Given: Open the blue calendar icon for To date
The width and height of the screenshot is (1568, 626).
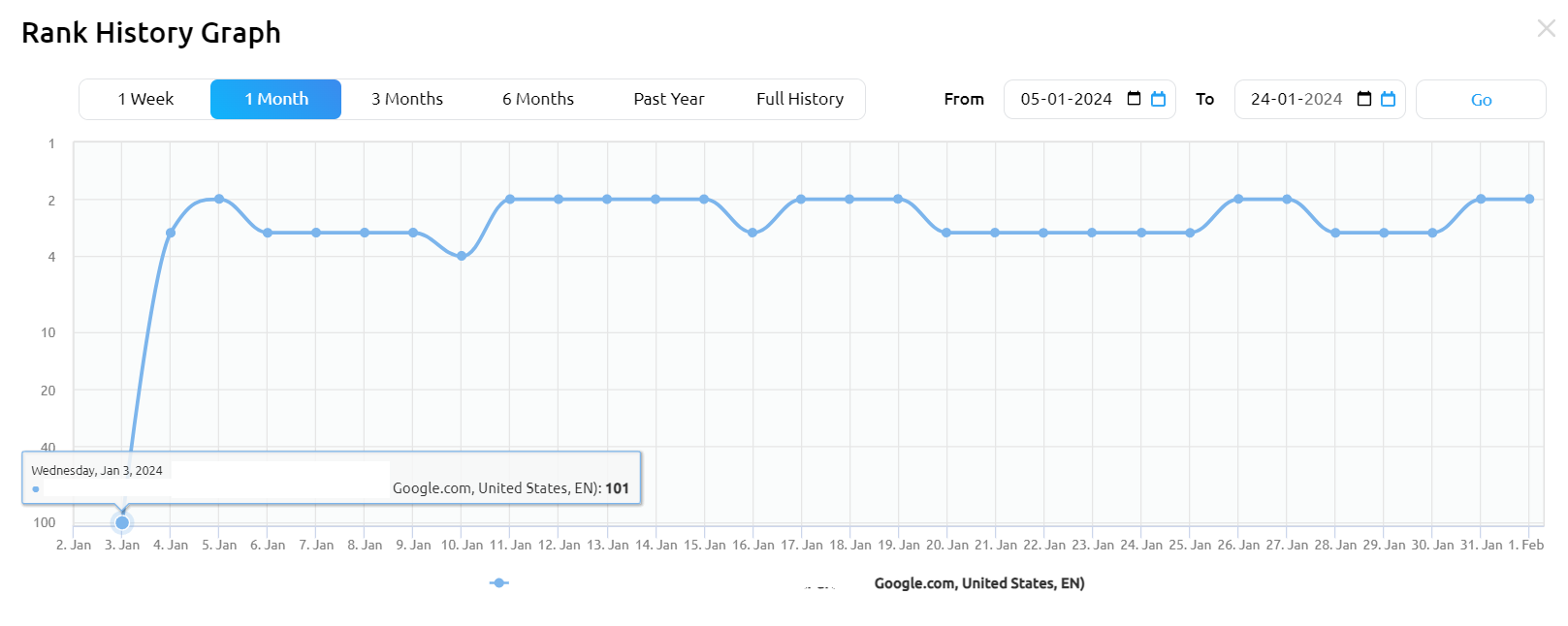Looking at the screenshot, I should [1388, 99].
